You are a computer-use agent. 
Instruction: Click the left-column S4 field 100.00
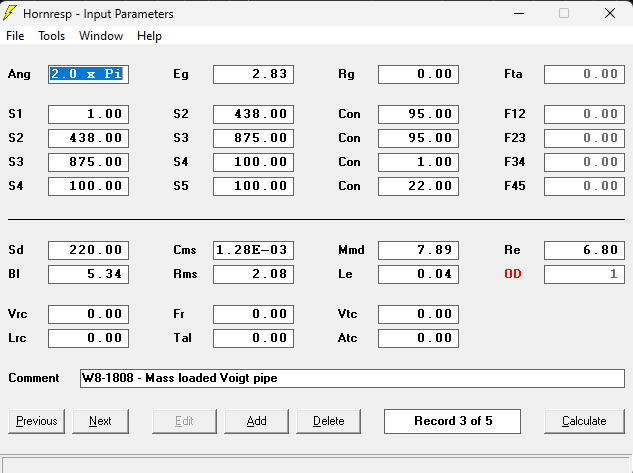click(88, 186)
